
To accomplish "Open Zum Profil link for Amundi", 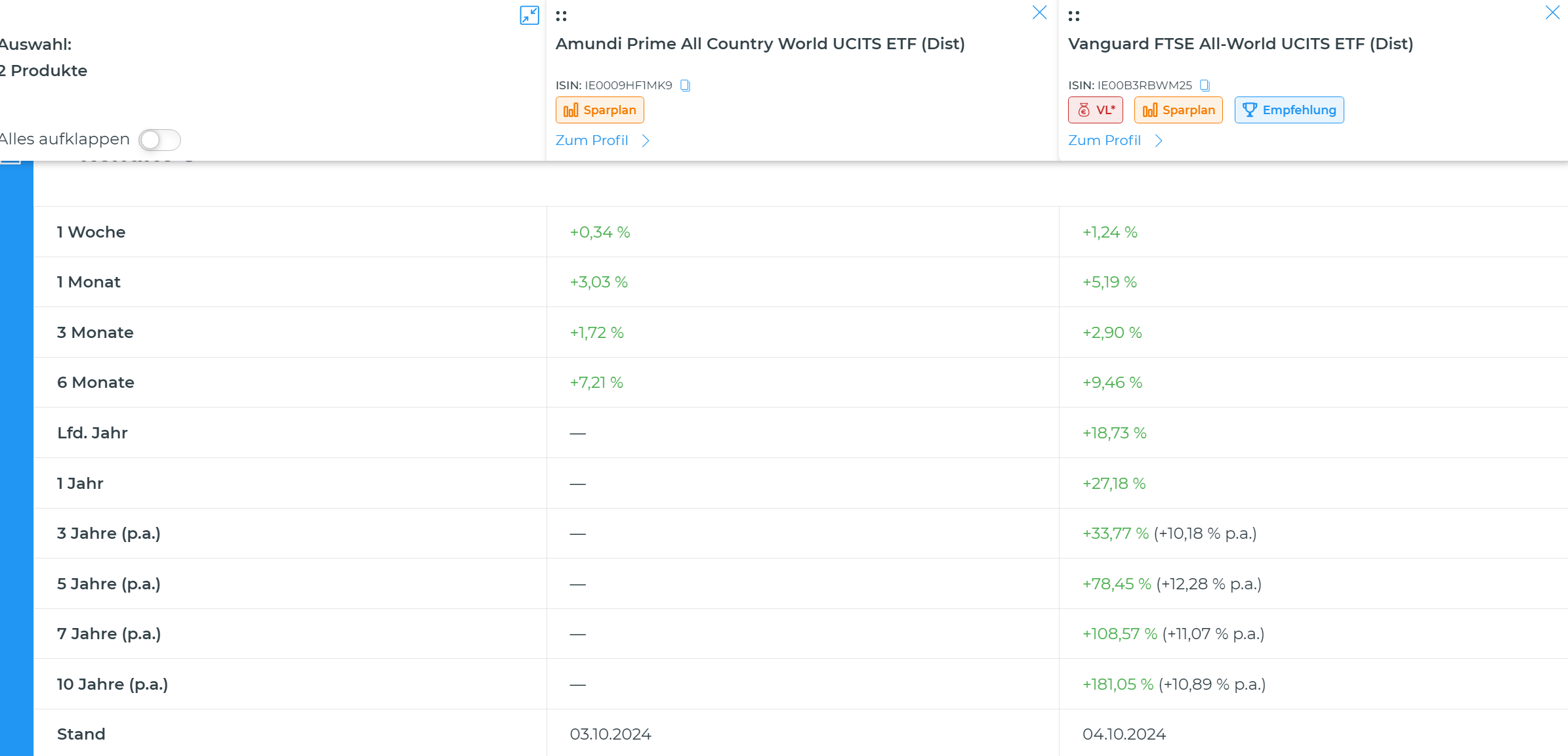I will tap(592, 140).
